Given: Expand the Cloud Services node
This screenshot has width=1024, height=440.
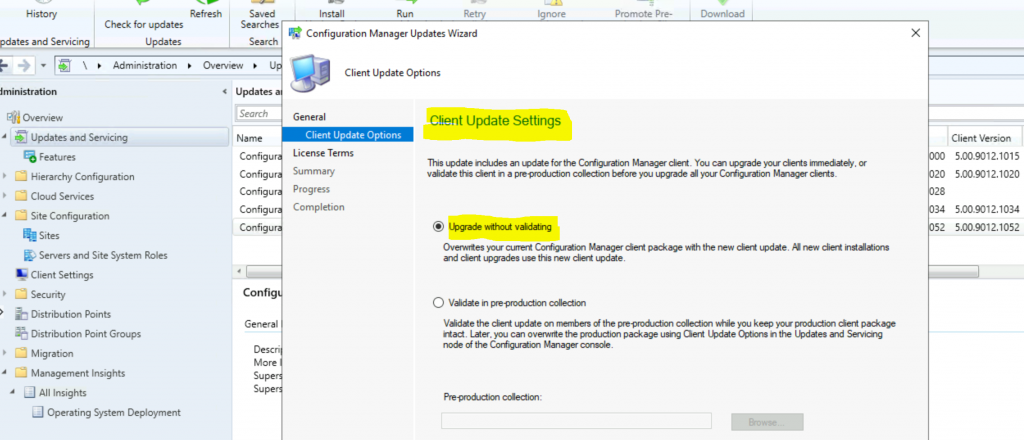Looking at the screenshot, I should 6,196.
